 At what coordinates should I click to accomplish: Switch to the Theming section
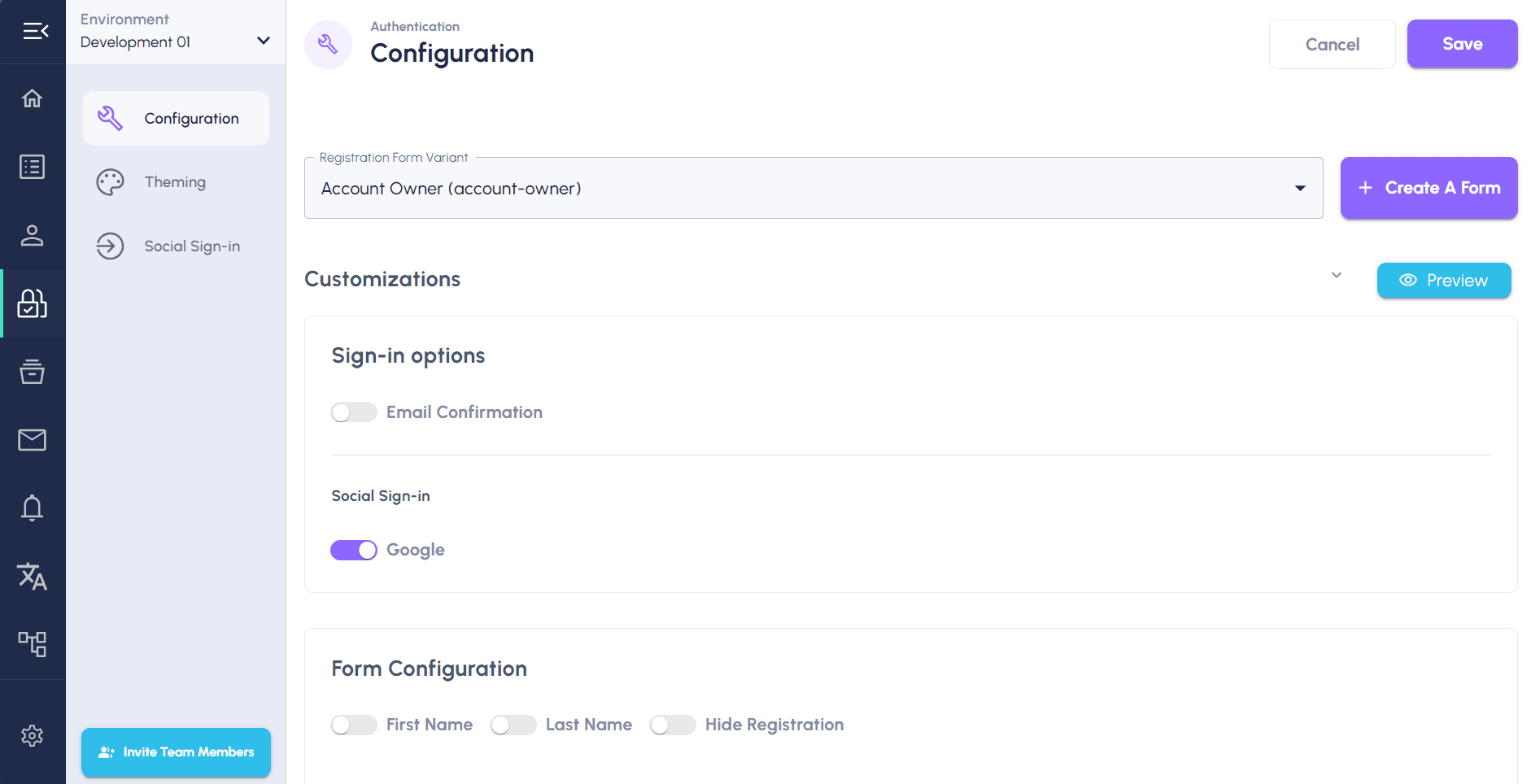(x=174, y=181)
